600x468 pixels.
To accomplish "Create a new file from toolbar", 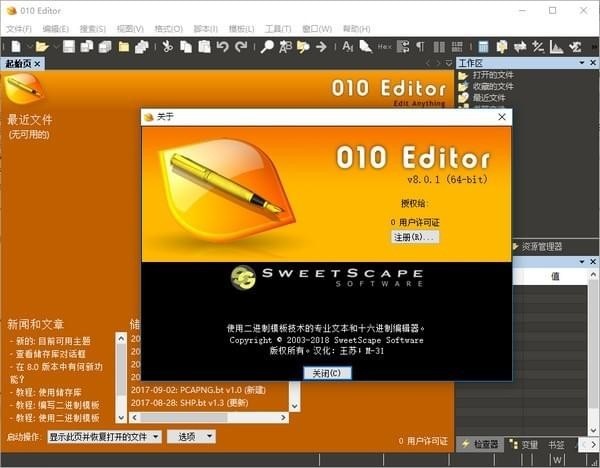I will [16, 47].
